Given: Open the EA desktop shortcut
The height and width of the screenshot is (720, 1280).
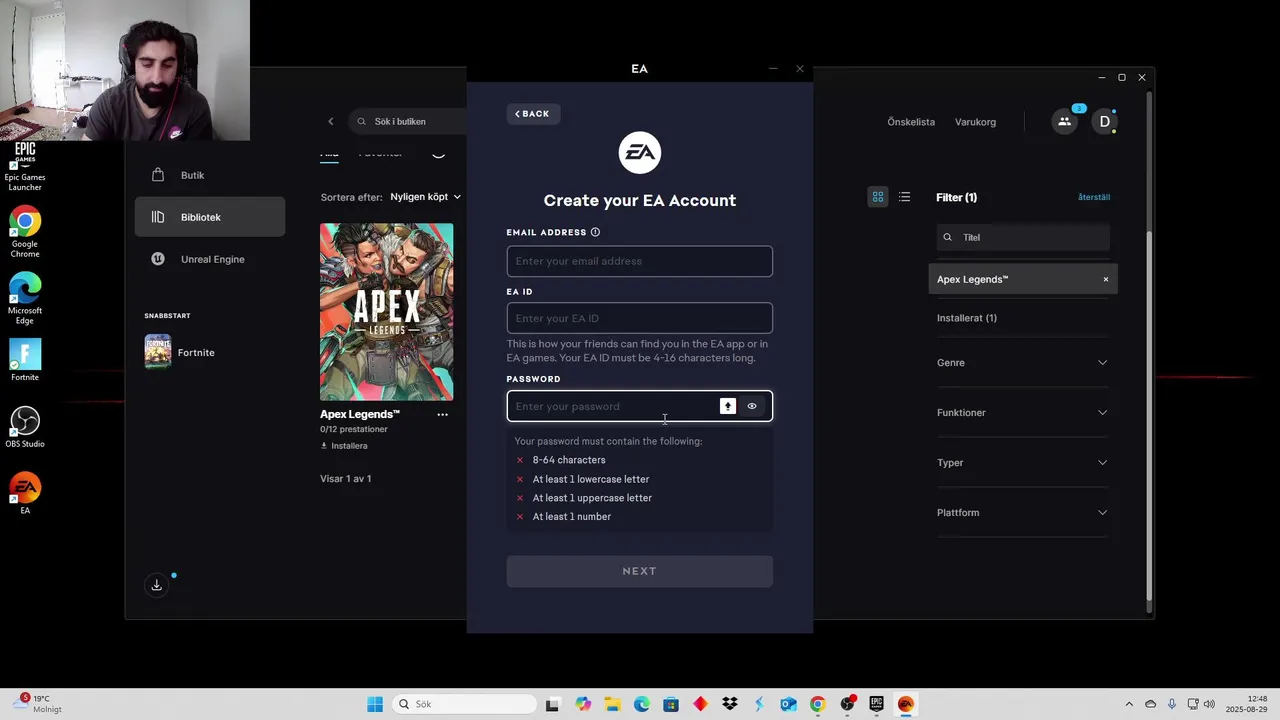Looking at the screenshot, I should click(25, 493).
